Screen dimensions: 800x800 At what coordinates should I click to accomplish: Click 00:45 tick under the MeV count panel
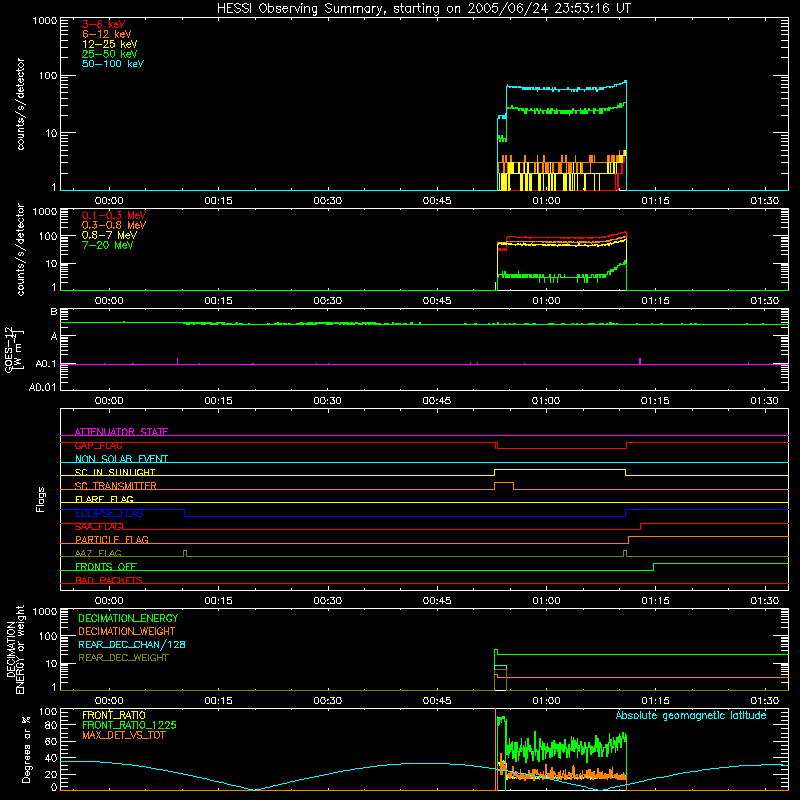[x=437, y=301]
